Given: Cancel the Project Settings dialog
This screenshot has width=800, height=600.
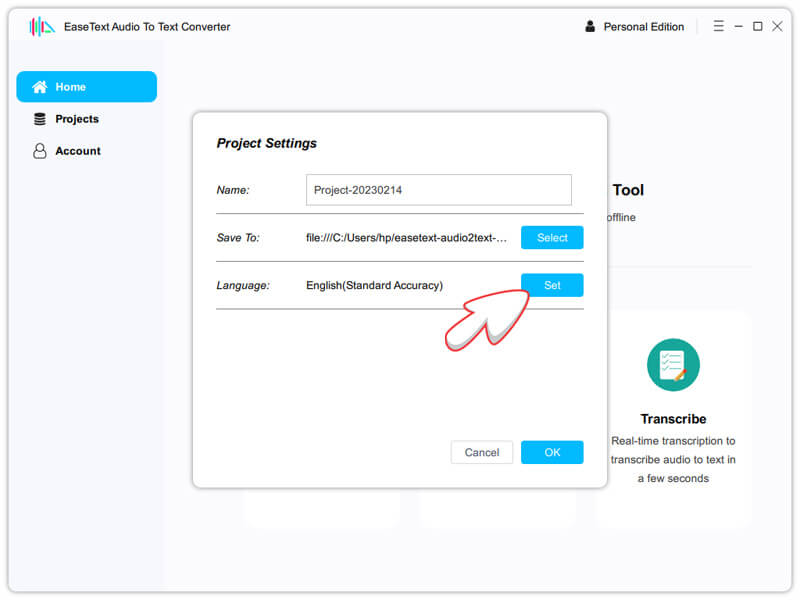Looking at the screenshot, I should 482,452.
